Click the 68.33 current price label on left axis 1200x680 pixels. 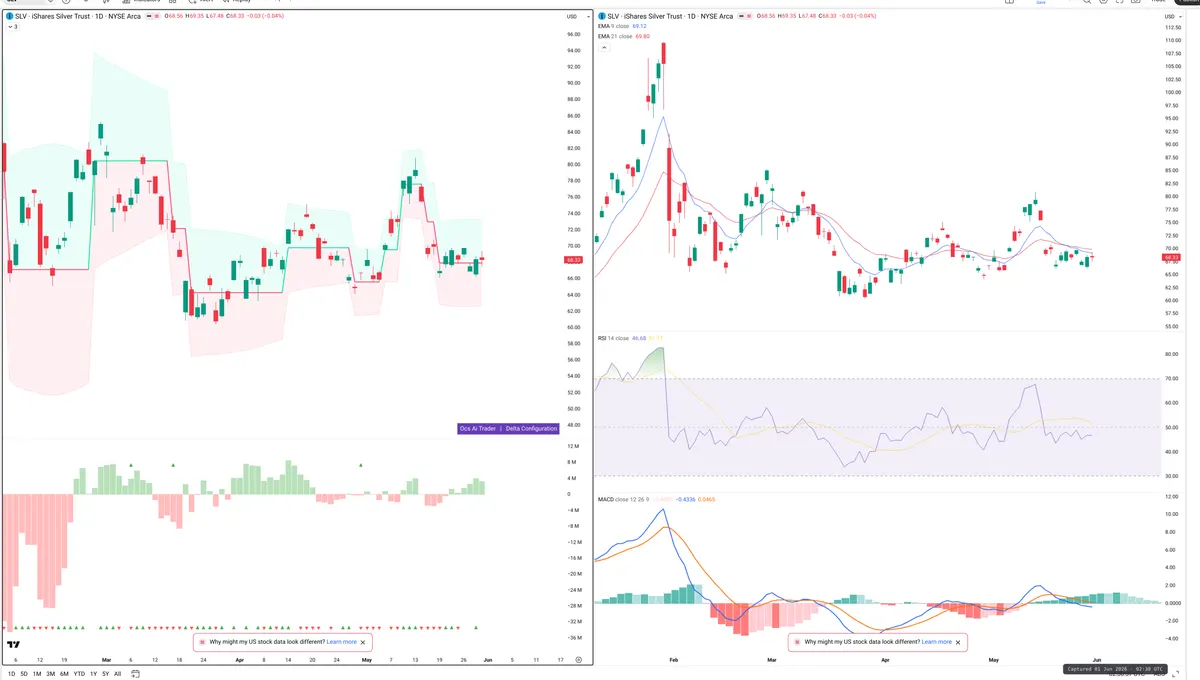(575, 259)
